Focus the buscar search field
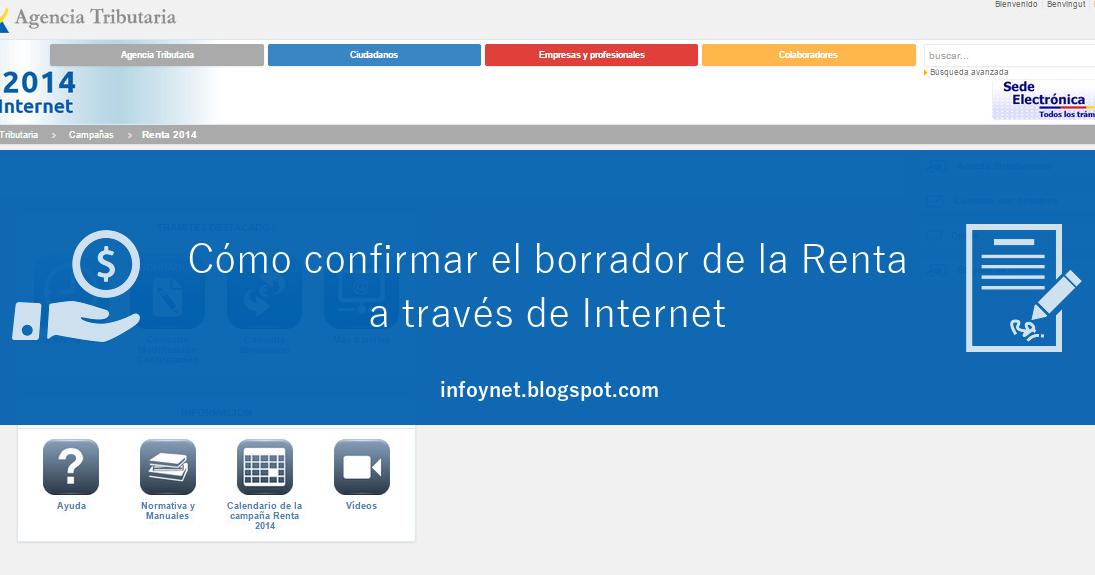Image resolution: width=1095 pixels, height=575 pixels. click(1009, 56)
